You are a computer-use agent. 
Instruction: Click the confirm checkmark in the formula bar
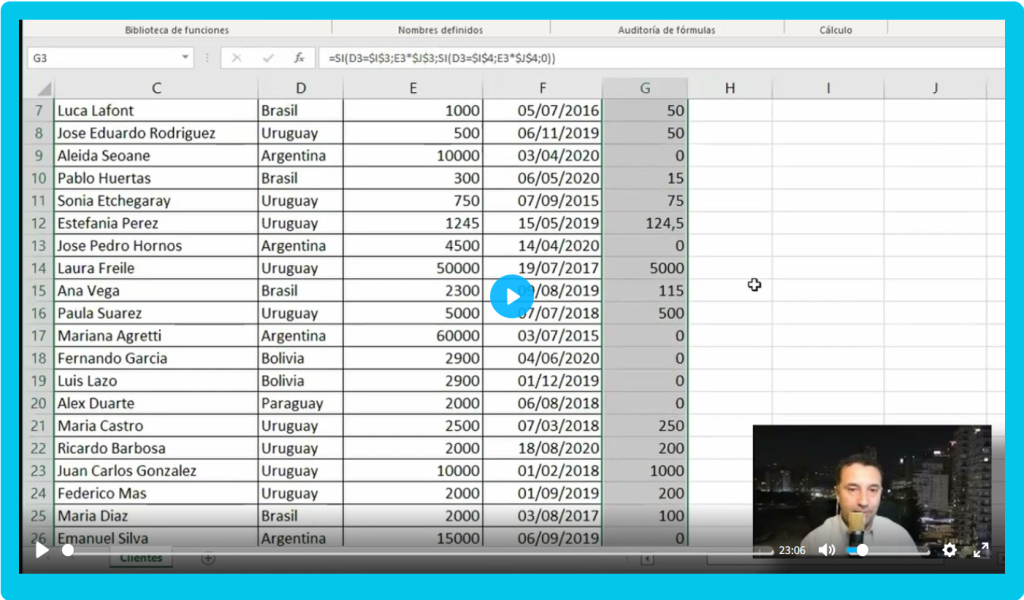click(268, 58)
